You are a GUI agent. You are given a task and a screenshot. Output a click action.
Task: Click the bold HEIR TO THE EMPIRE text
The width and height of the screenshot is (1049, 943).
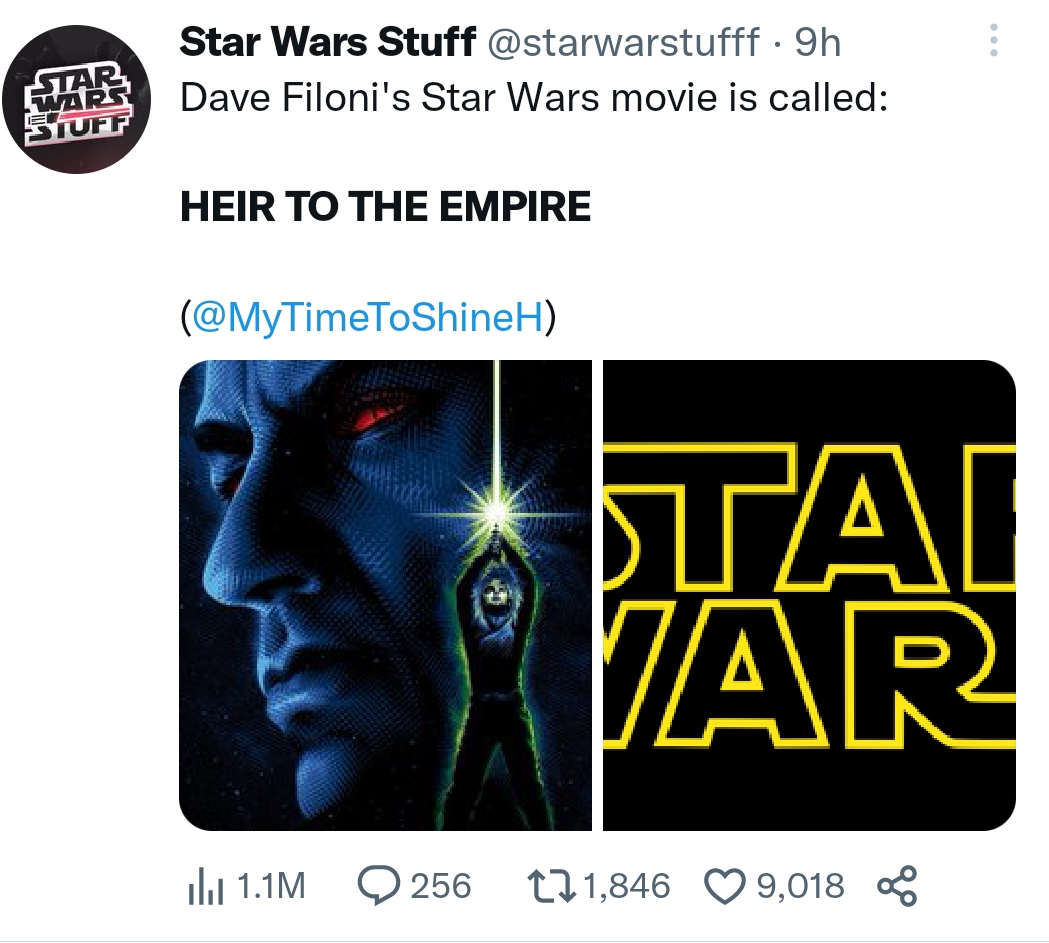coord(385,207)
